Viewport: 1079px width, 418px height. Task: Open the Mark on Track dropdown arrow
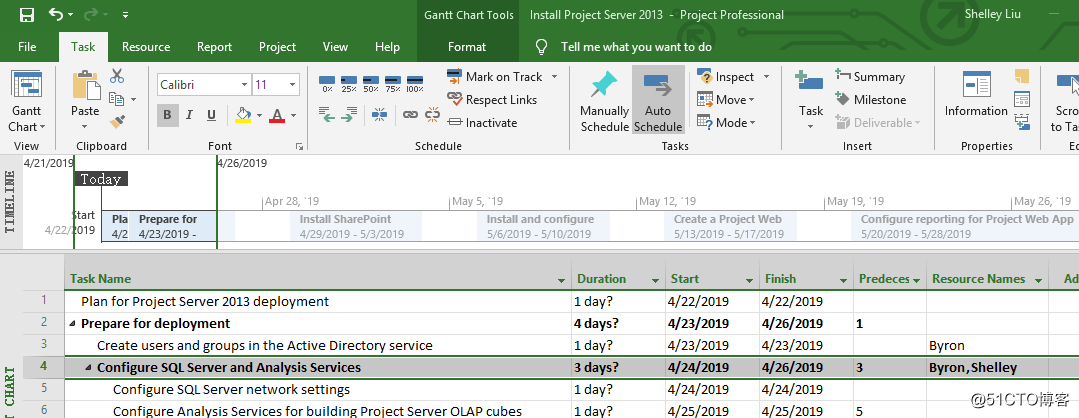(x=555, y=76)
